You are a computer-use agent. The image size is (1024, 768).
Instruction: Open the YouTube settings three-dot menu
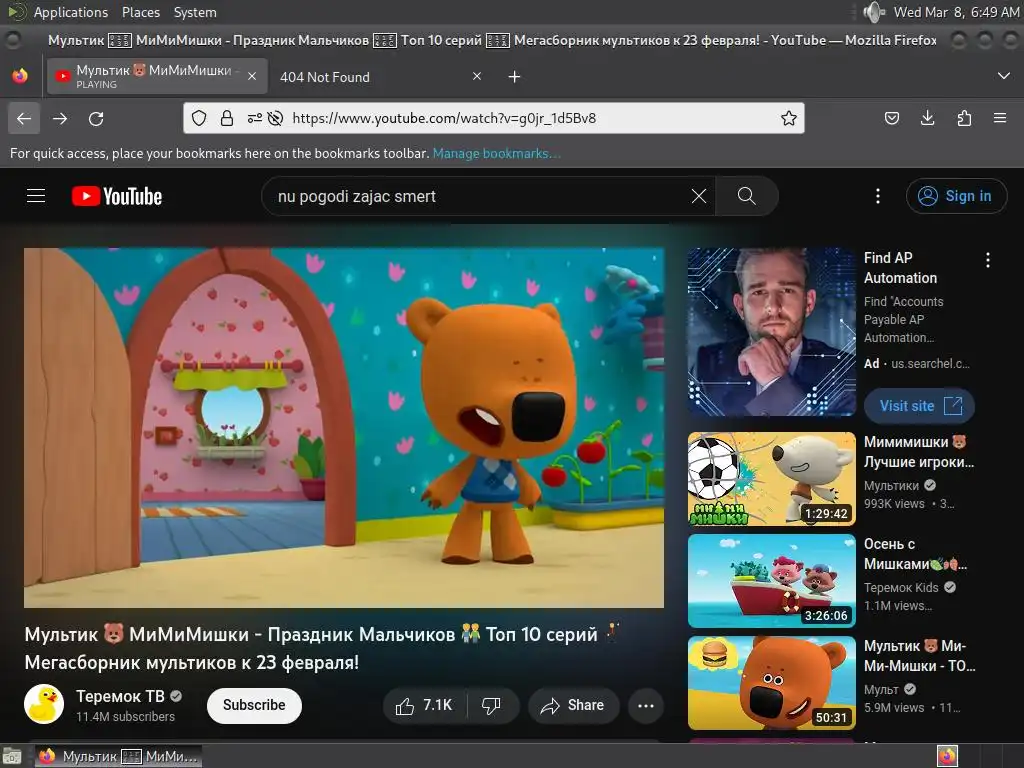[878, 196]
